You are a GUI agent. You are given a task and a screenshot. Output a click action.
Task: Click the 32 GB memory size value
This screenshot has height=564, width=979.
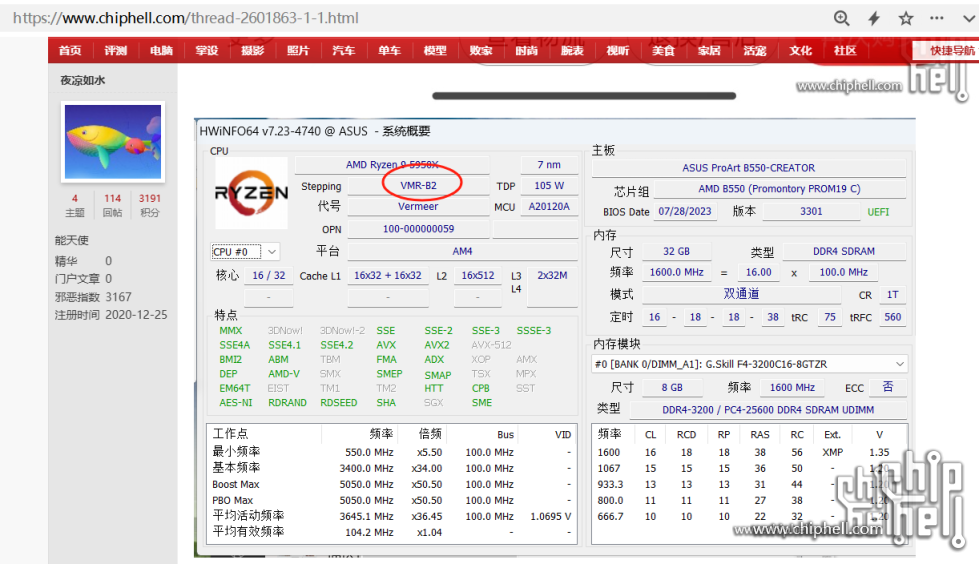pyautogui.click(x=677, y=251)
